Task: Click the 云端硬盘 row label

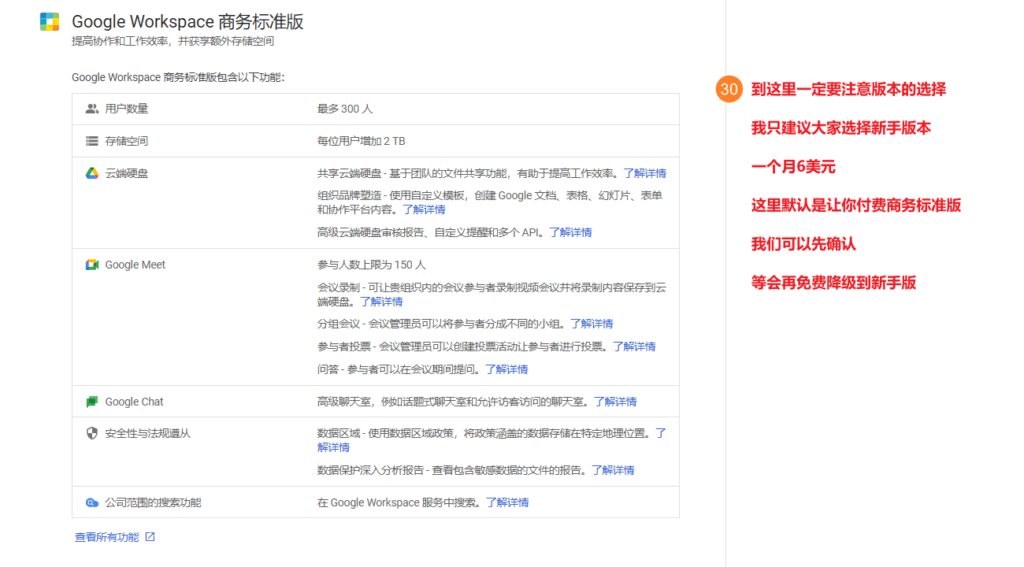Action: click(127, 173)
